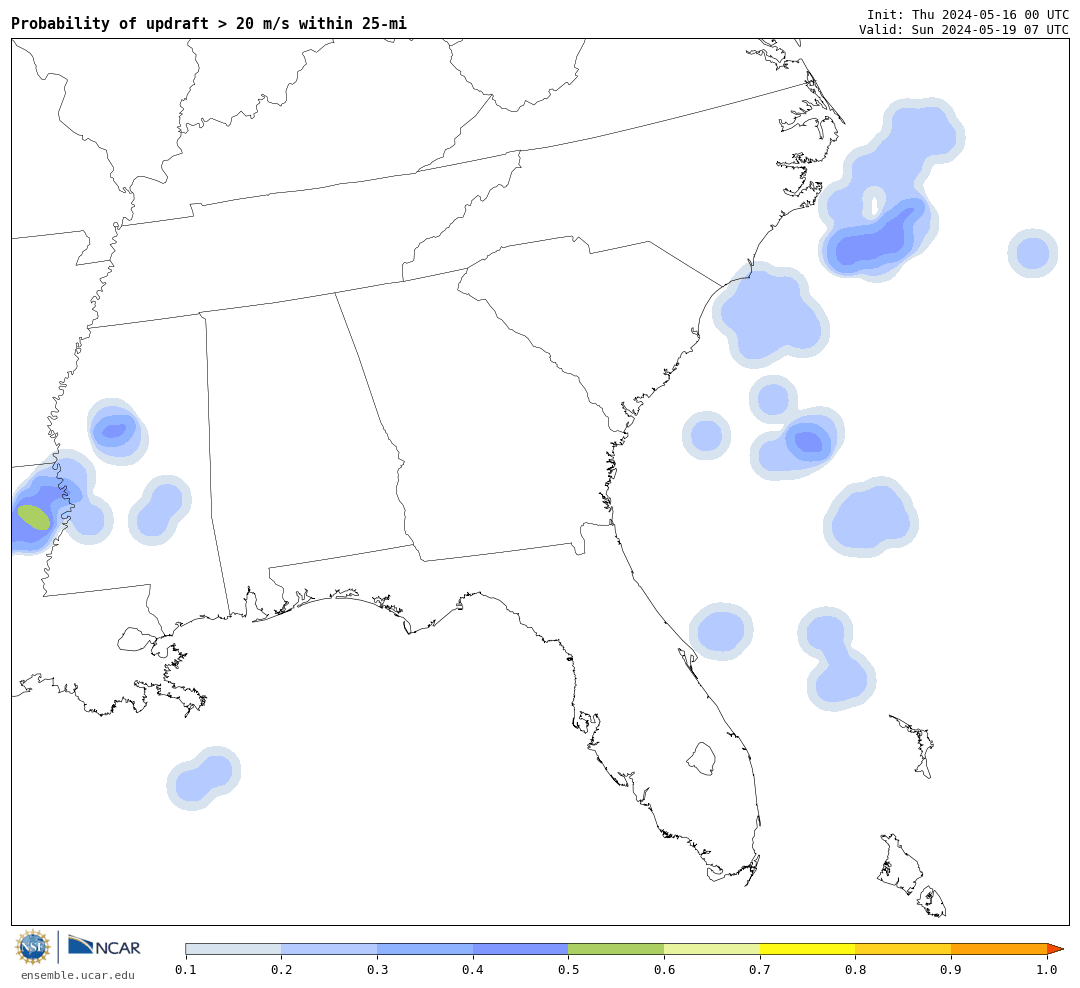This screenshot has width=1080, height=988.
Task: Click the 0.1–0.2 pale gray colorbar segment
Action: [x=233, y=949]
